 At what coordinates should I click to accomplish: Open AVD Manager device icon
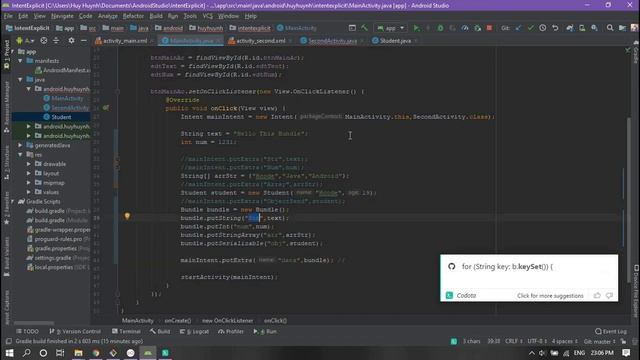pos(582,28)
